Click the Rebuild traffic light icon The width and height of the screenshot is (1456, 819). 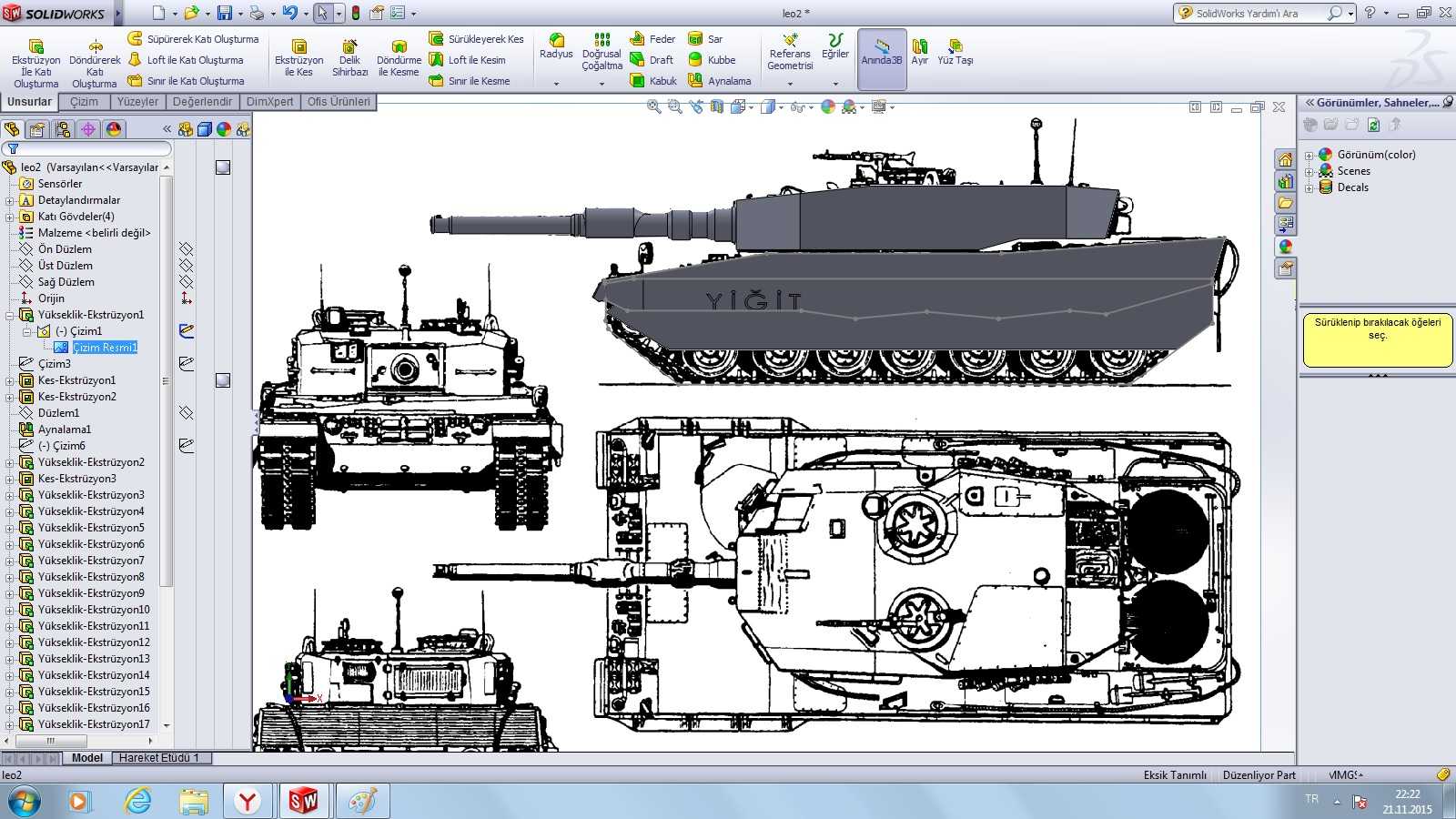[356, 13]
